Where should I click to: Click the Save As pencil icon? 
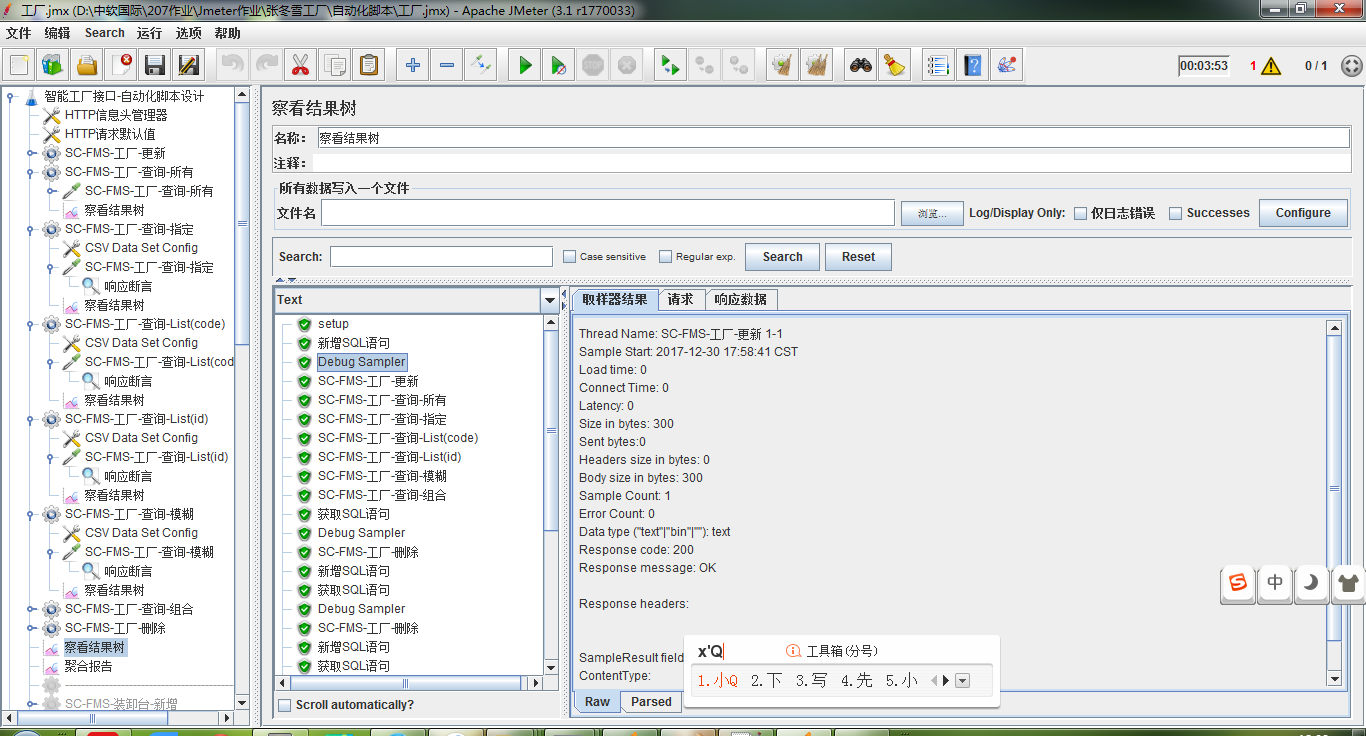188,66
